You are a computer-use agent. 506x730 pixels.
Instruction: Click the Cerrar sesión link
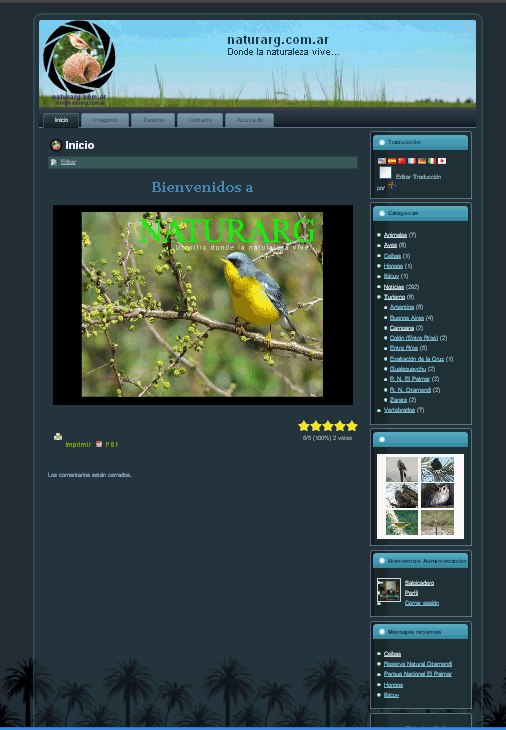[422, 603]
